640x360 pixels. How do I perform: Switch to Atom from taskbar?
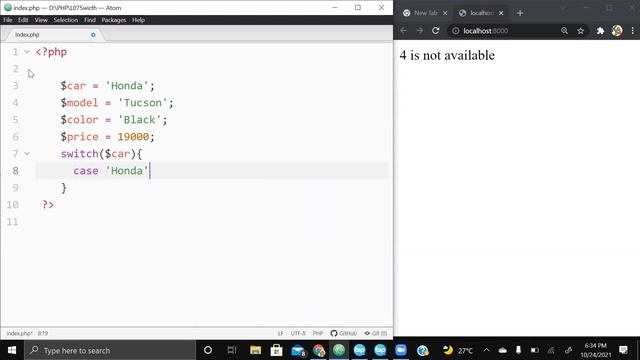tap(339, 350)
